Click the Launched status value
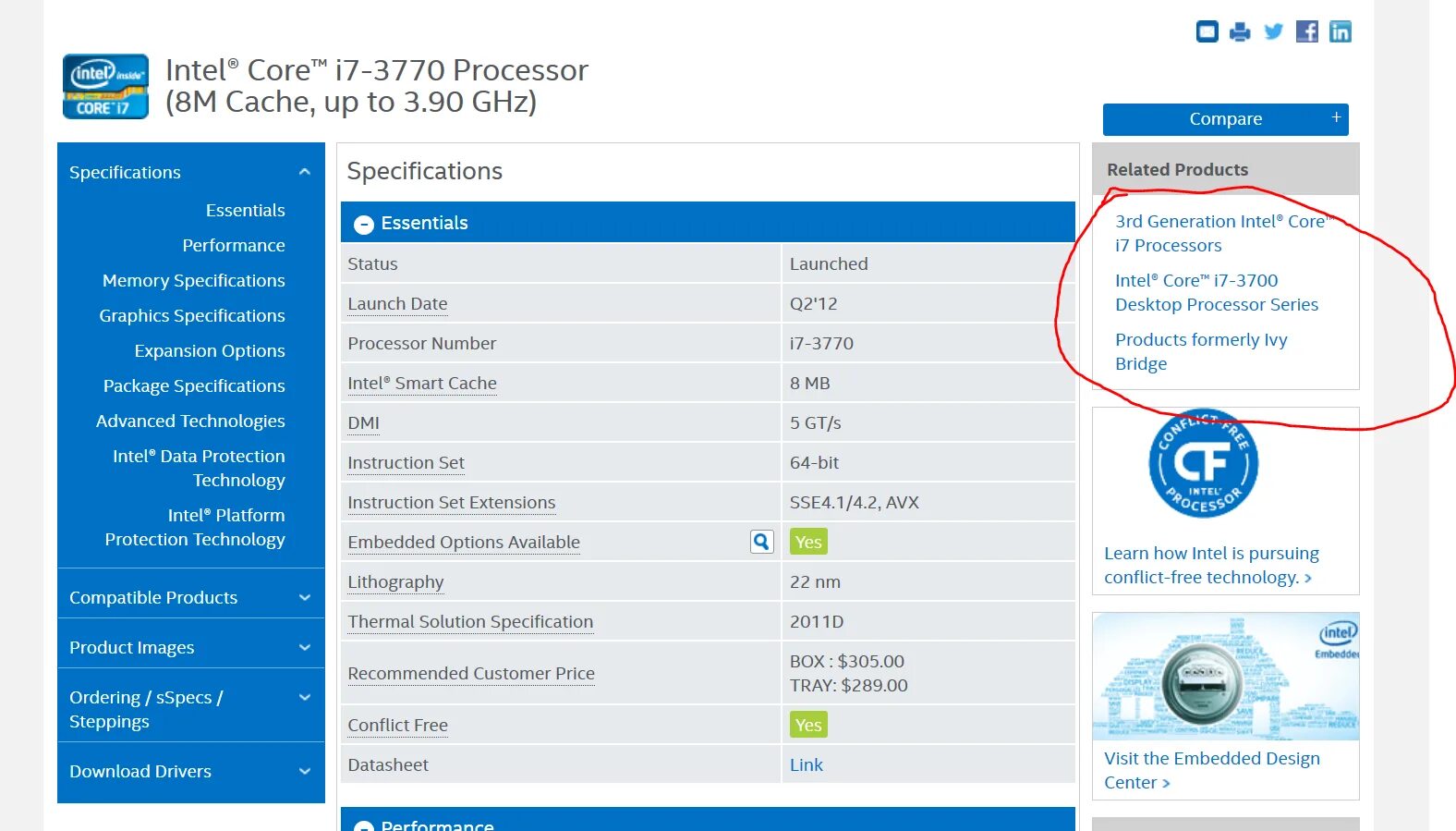The height and width of the screenshot is (831, 1456). coord(829,264)
